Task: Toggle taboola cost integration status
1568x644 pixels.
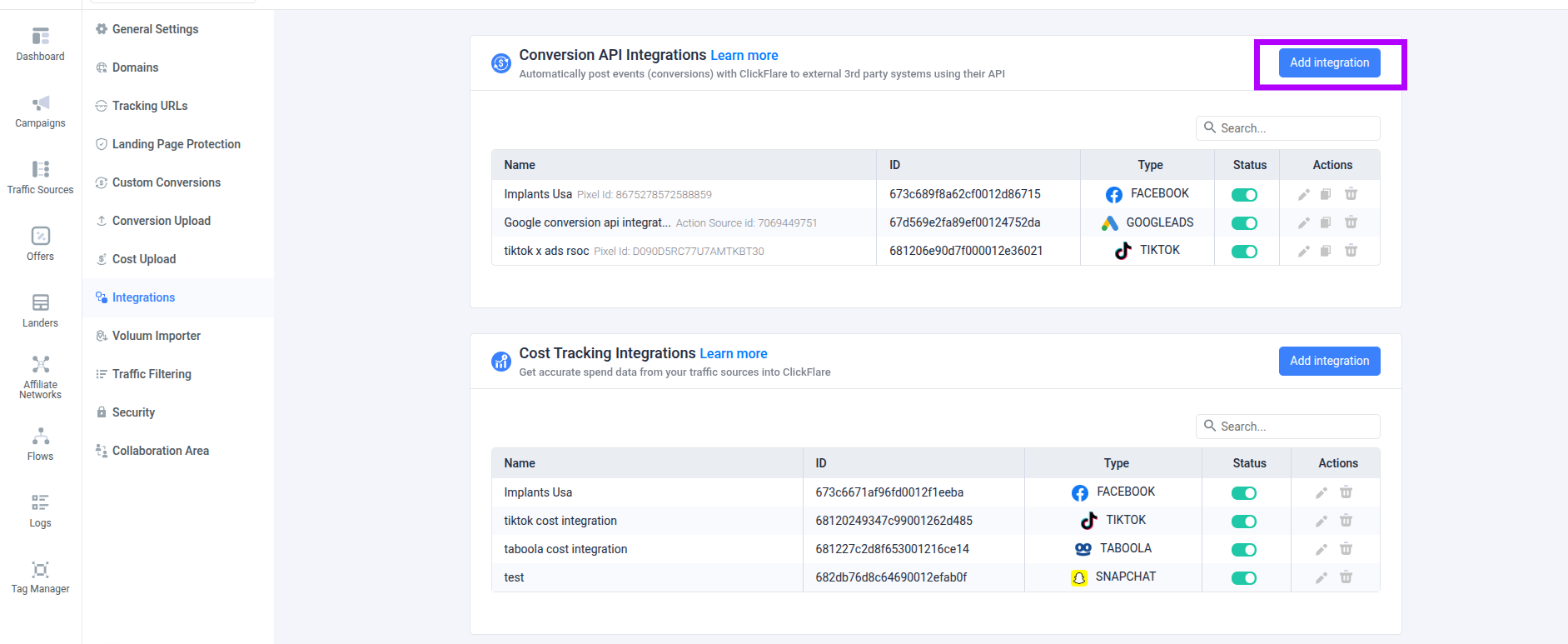Action: pyautogui.click(x=1244, y=550)
